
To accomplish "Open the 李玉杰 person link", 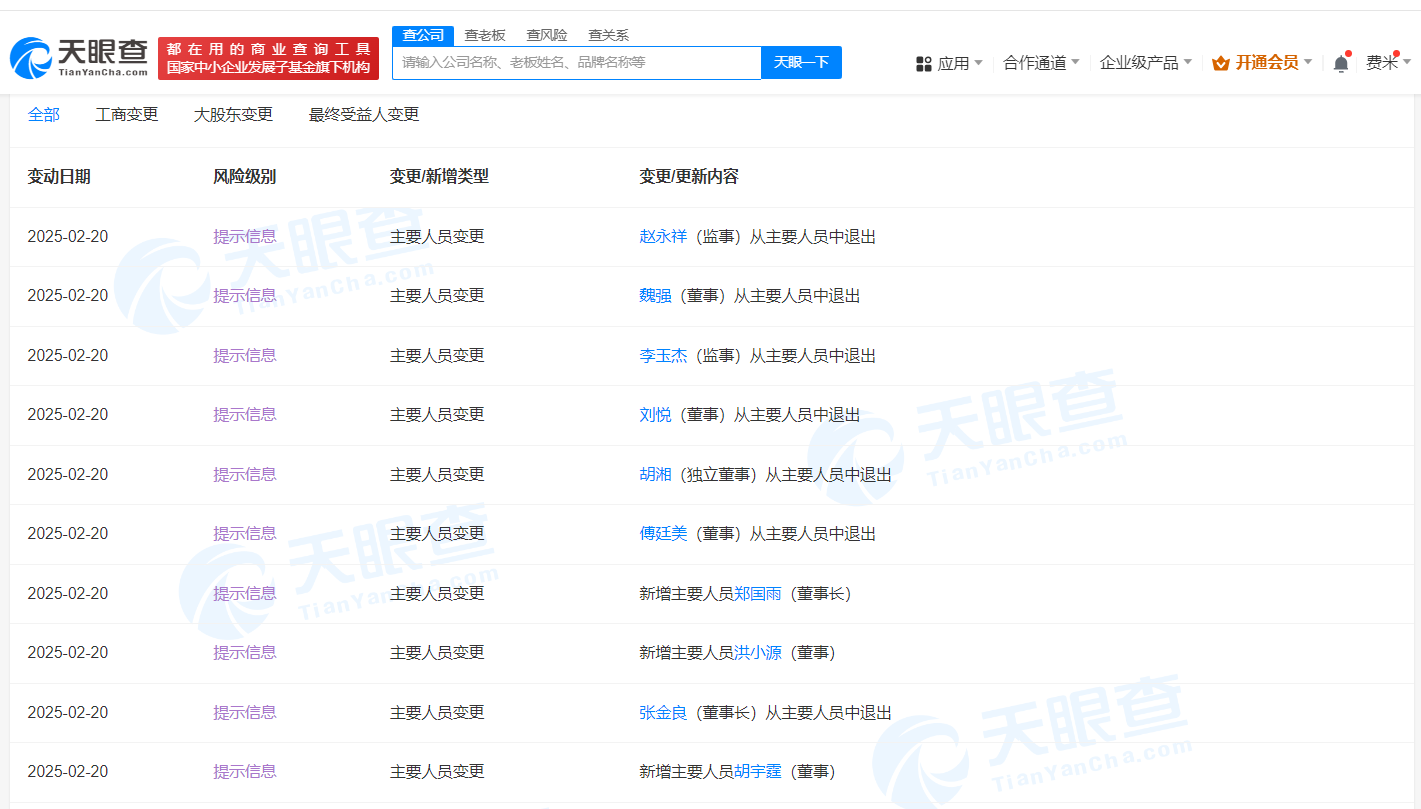I will (663, 355).
